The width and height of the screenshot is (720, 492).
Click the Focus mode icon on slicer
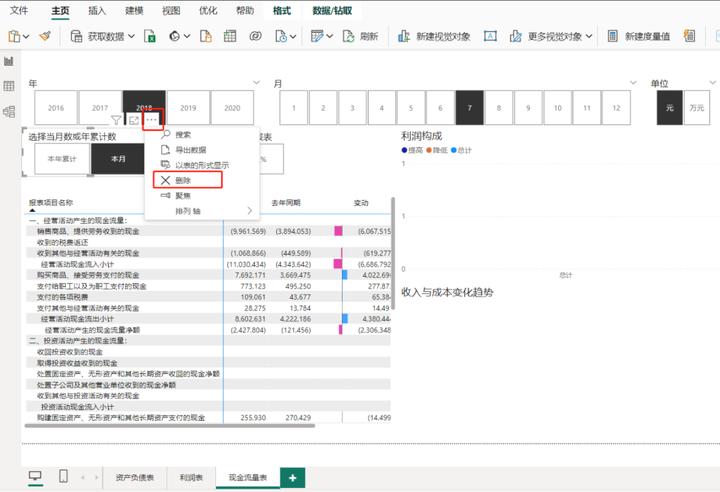pos(134,120)
